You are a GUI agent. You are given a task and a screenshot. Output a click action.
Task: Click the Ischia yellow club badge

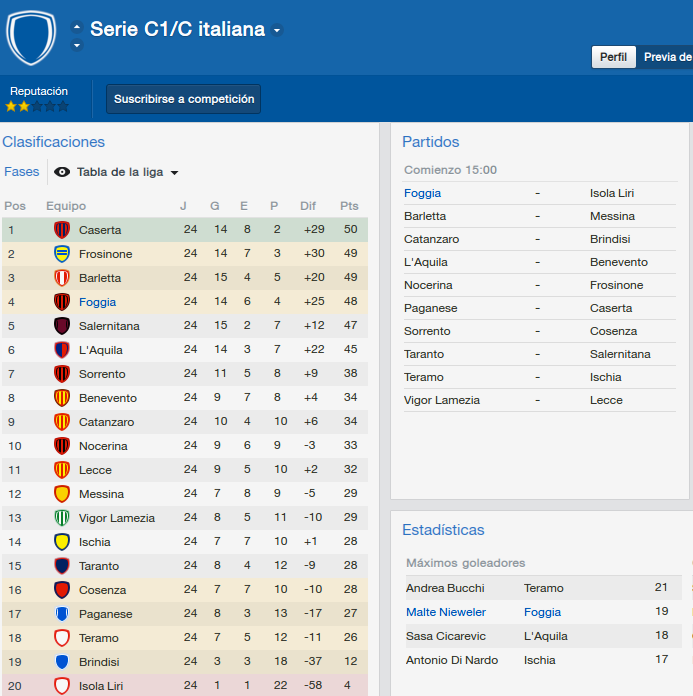[x=62, y=542]
